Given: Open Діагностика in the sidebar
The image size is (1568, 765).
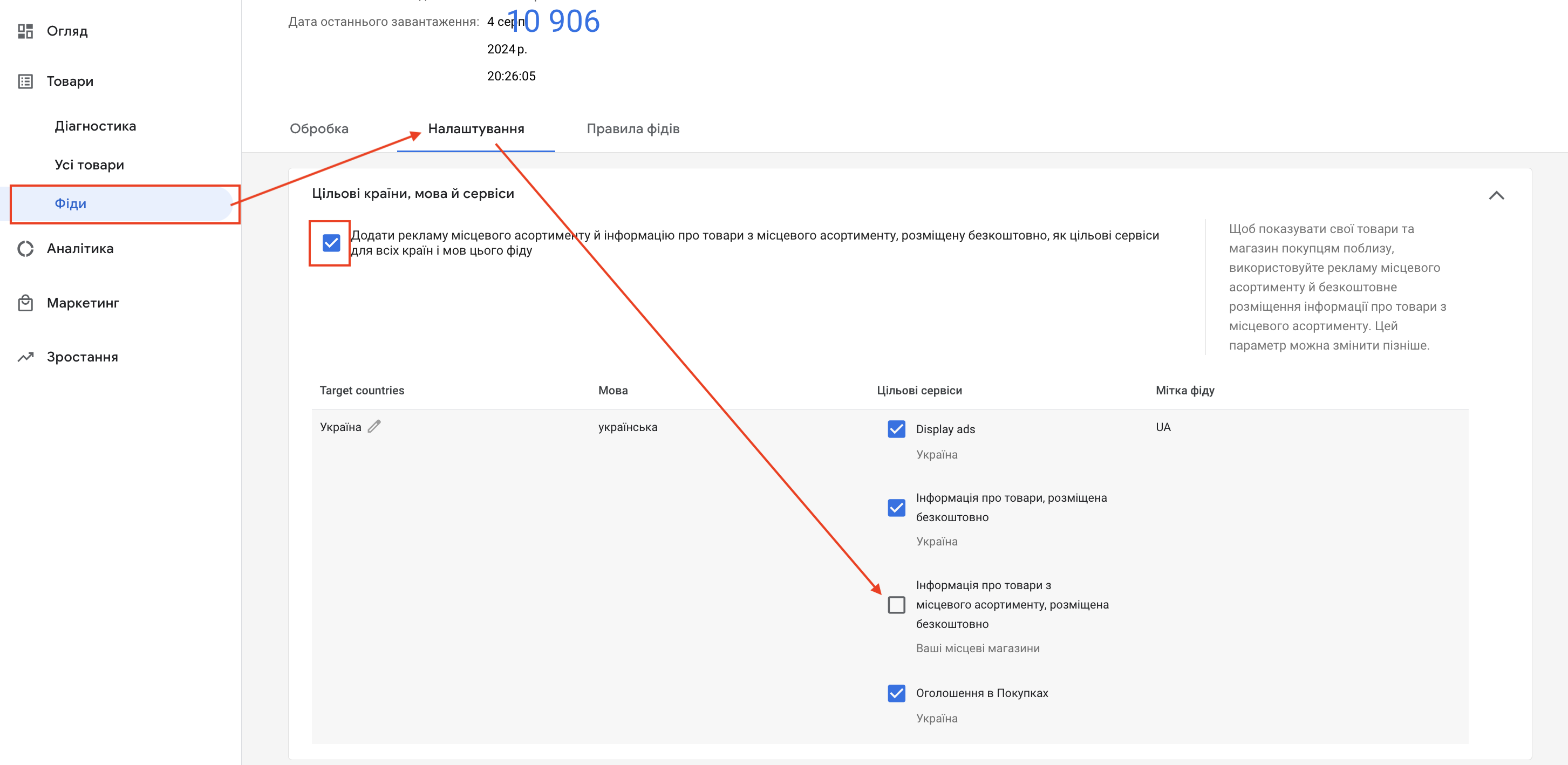Looking at the screenshot, I should (96, 126).
